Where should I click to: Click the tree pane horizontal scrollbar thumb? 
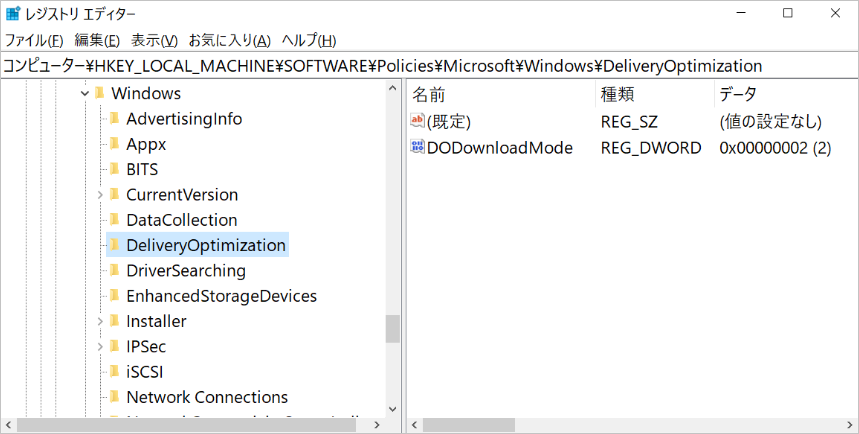pyautogui.click(x=185, y=425)
